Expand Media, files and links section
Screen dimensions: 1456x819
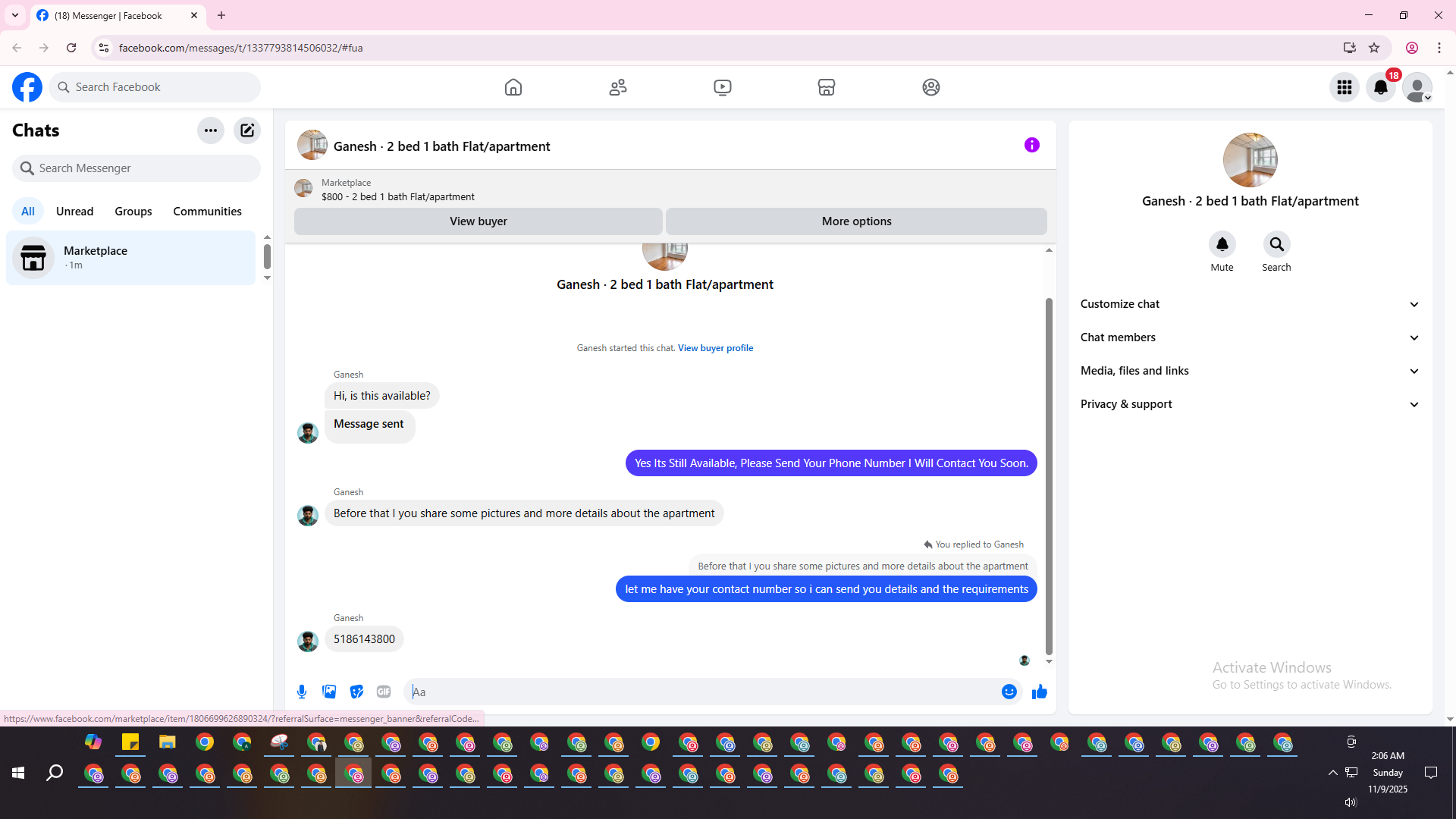point(1250,371)
